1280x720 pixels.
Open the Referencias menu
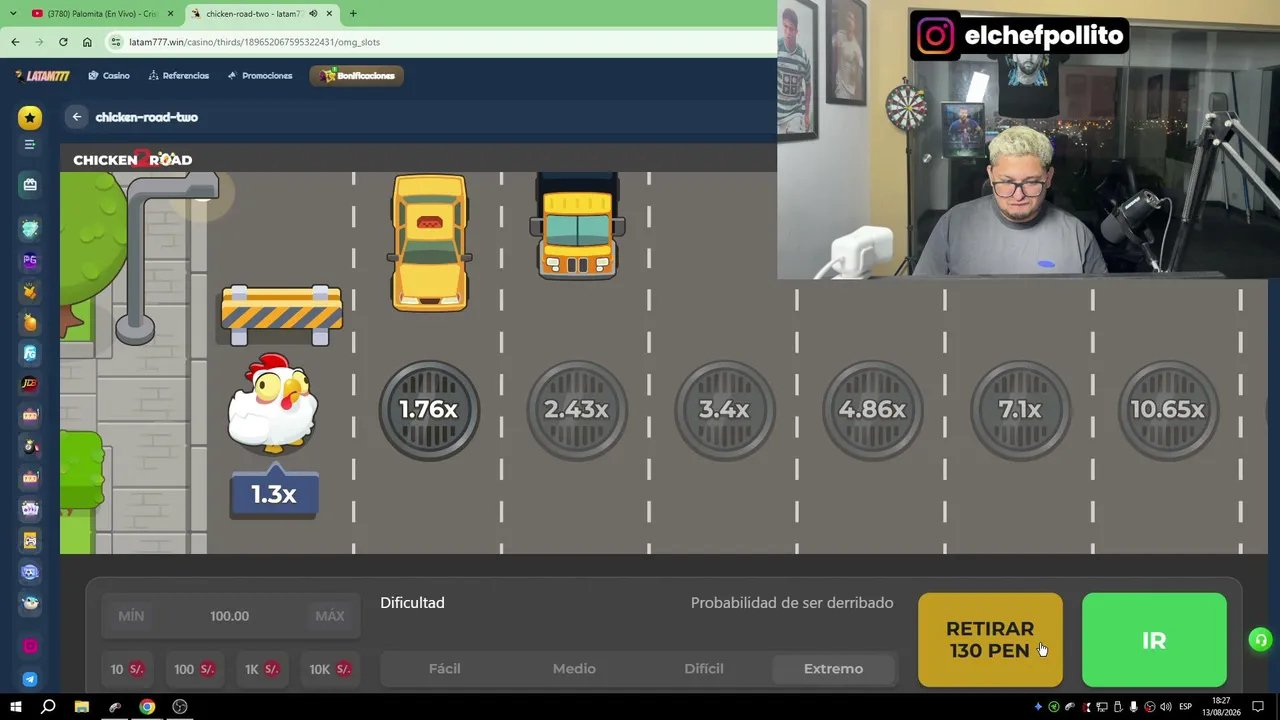[179, 76]
